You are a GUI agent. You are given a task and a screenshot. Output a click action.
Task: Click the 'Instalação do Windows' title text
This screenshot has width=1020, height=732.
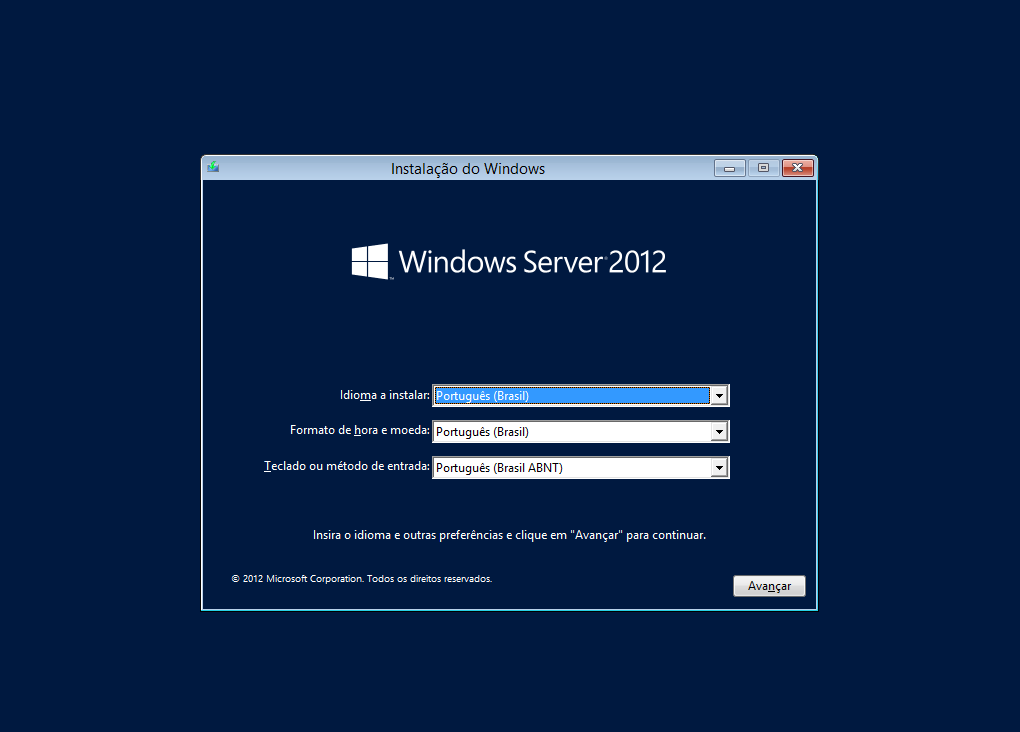tap(468, 169)
